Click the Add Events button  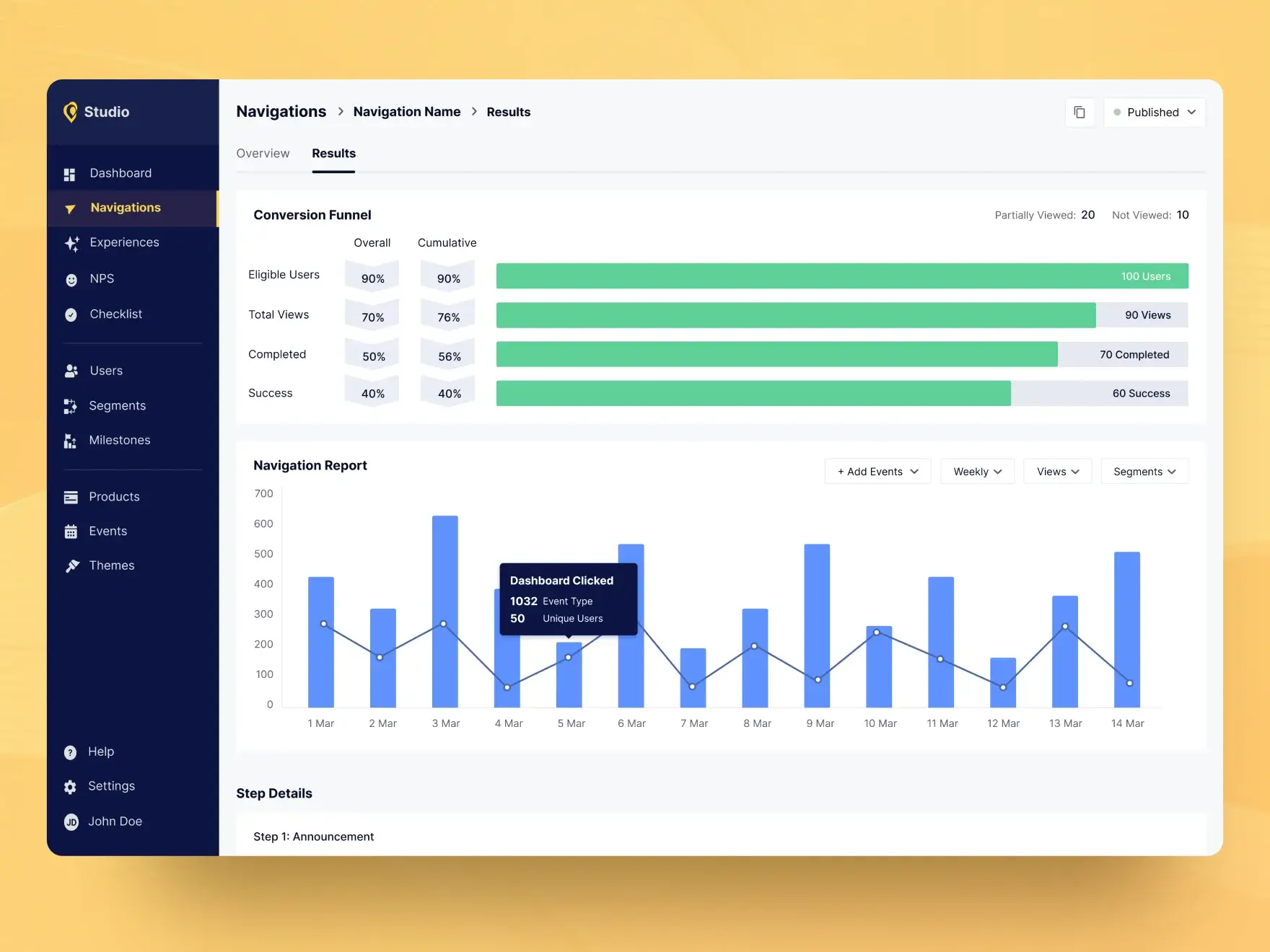click(x=877, y=472)
